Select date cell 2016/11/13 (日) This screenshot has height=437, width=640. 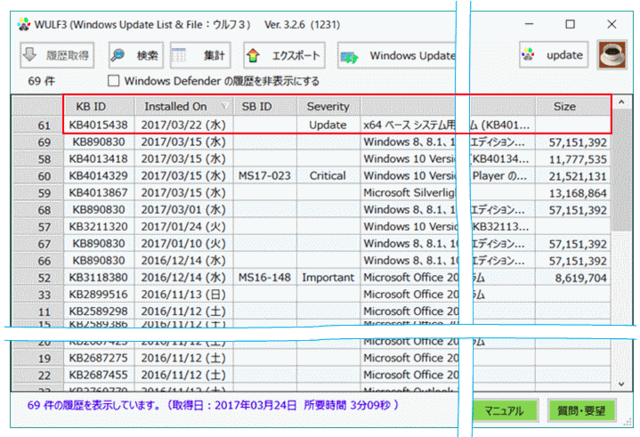[x=184, y=295]
